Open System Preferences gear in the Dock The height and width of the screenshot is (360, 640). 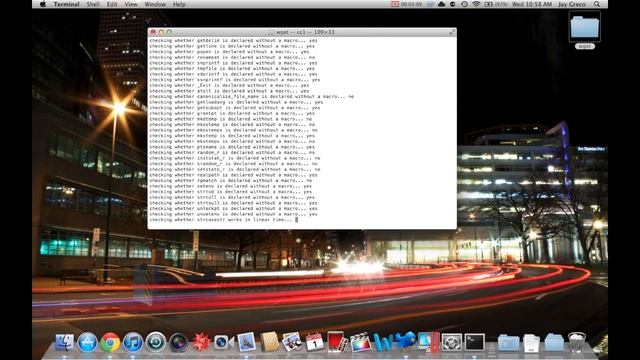(x=451, y=342)
